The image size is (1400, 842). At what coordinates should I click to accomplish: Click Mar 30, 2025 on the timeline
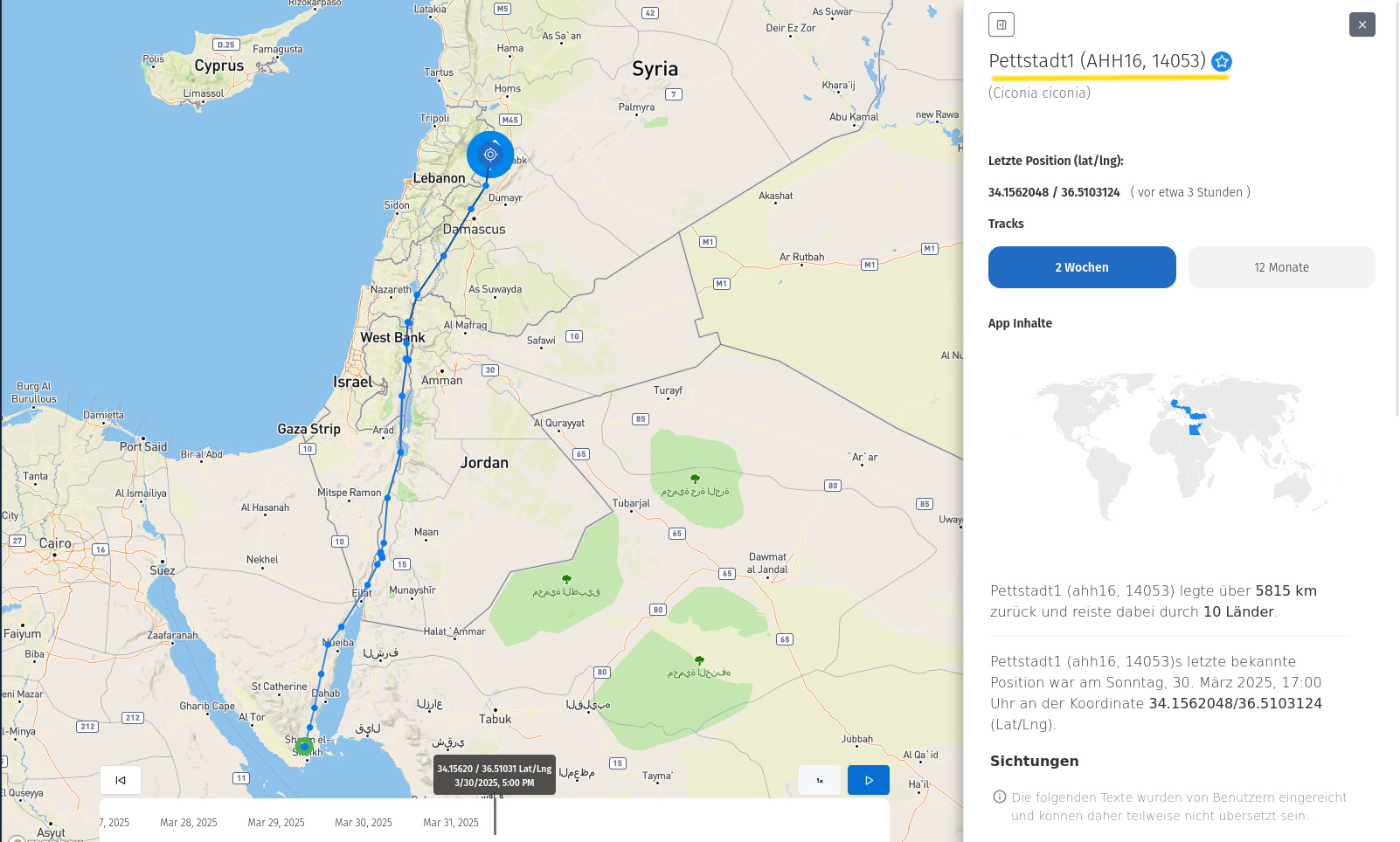pos(364,823)
